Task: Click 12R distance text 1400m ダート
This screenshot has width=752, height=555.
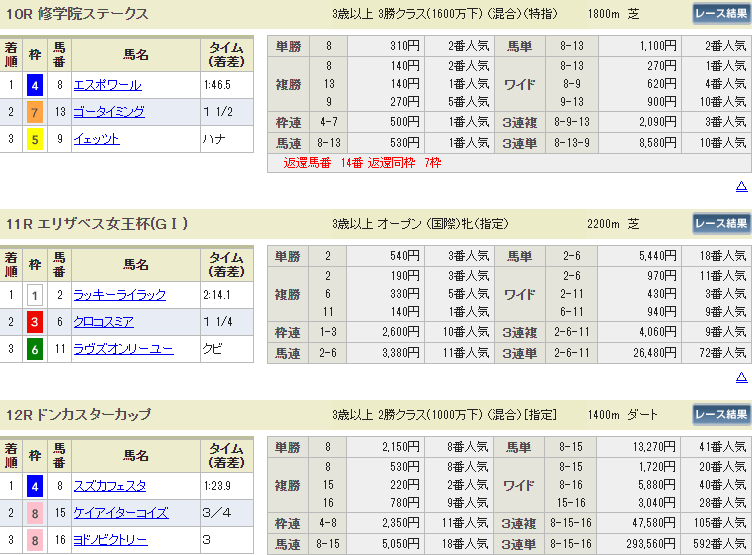Action: coord(623,415)
